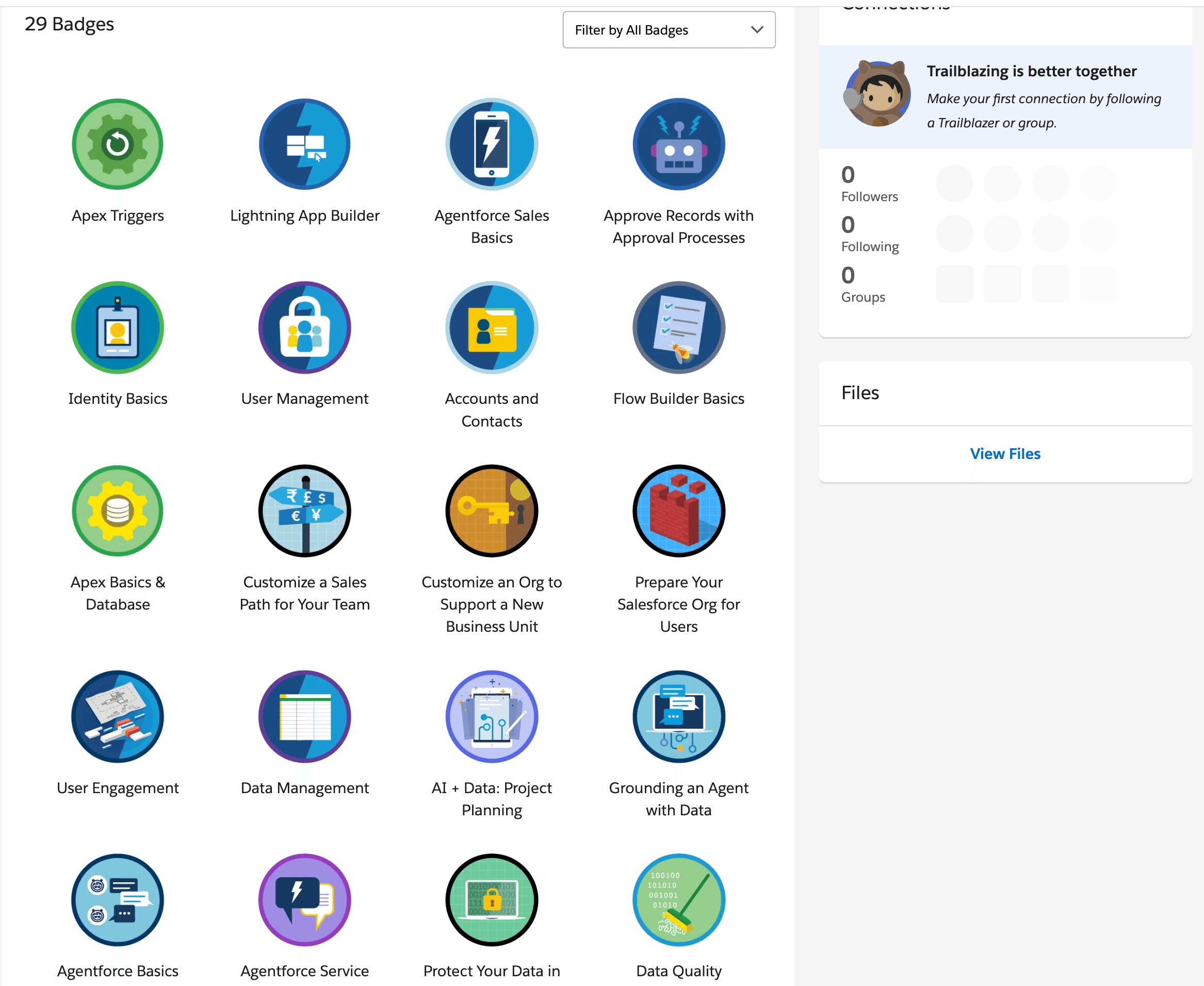Click the Protect Your Data lock badge icon

pyautogui.click(x=492, y=900)
